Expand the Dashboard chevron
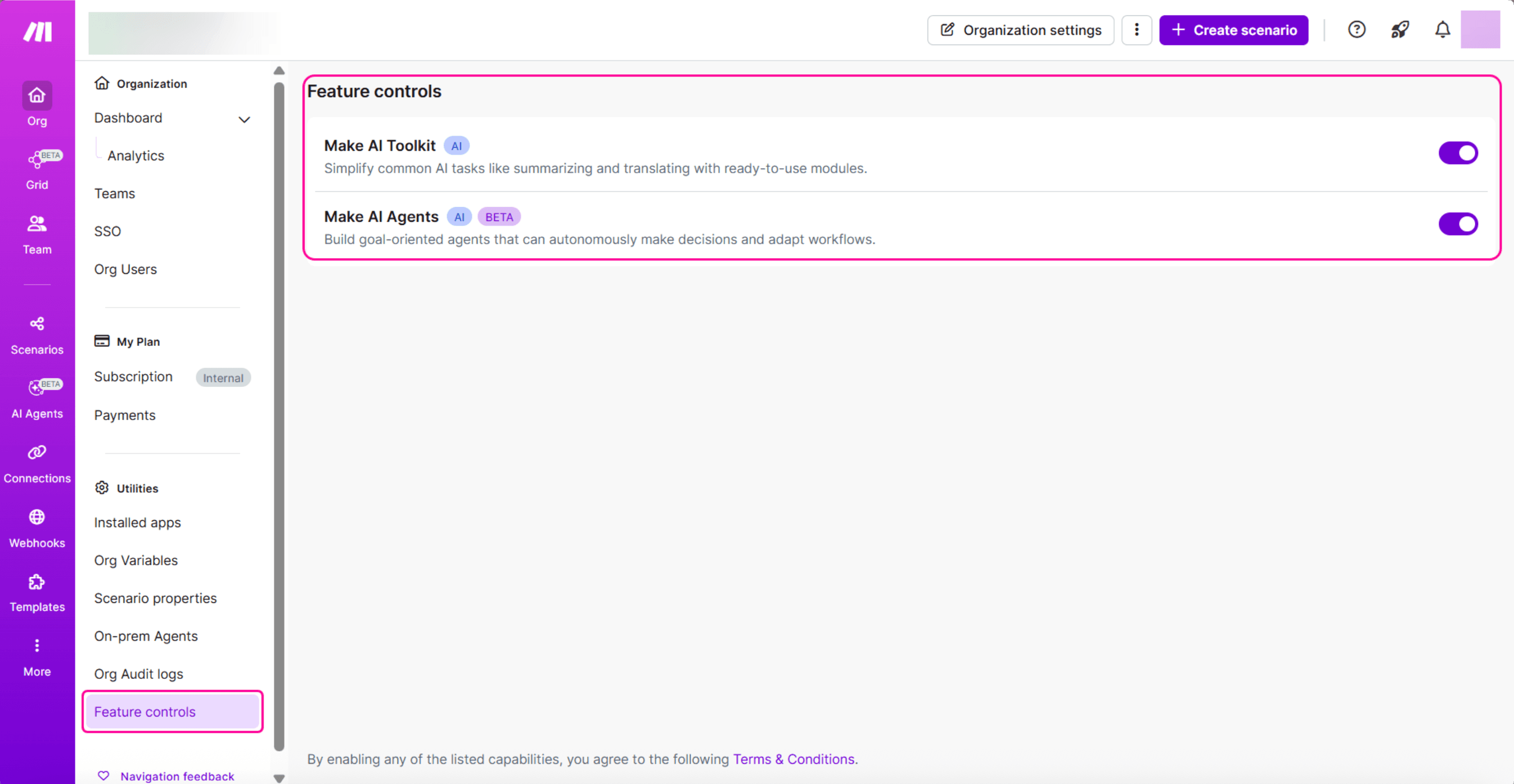This screenshot has width=1514, height=784. click(244, 119)
